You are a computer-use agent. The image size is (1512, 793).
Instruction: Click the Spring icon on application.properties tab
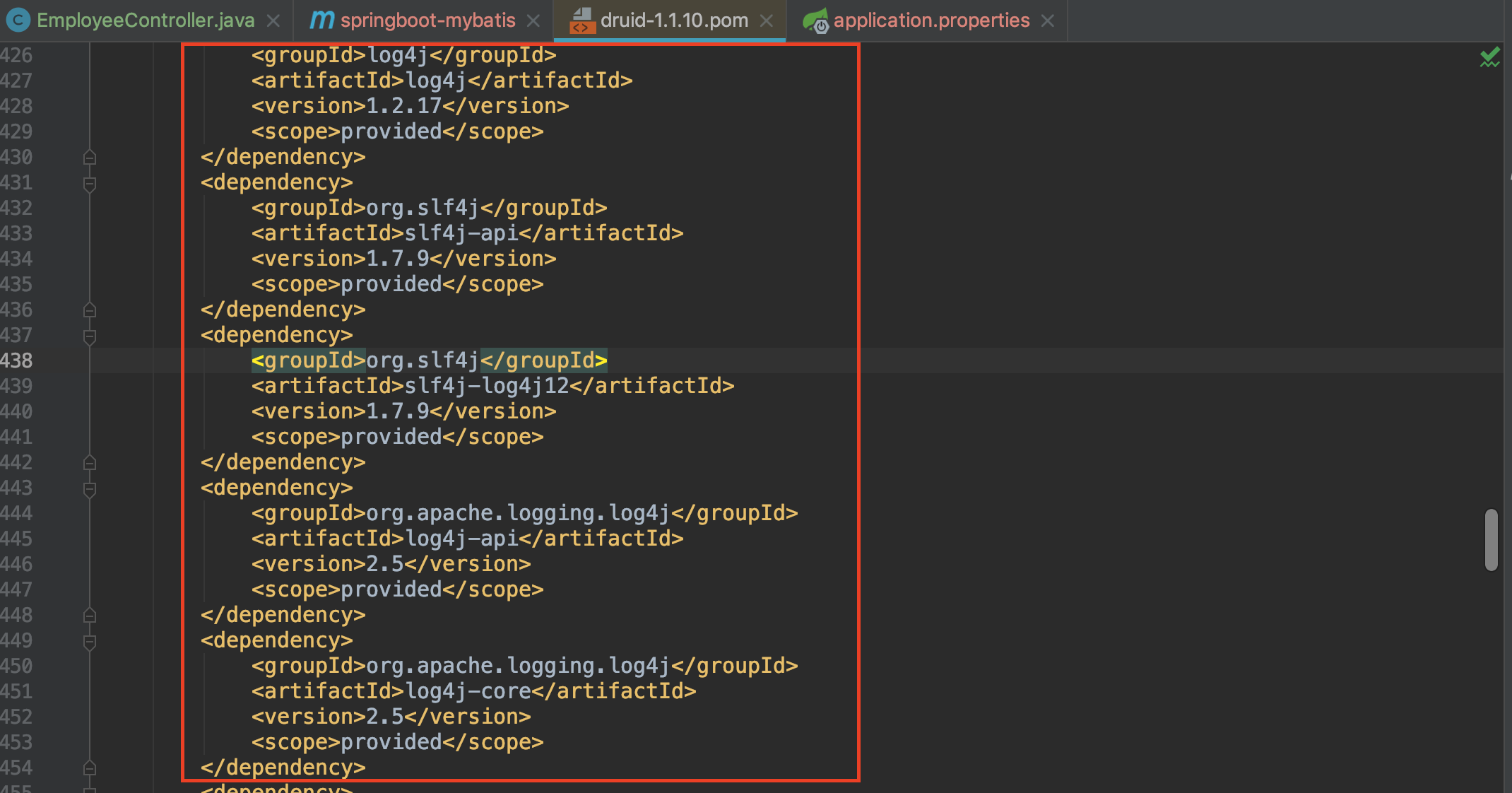point(815,20)
